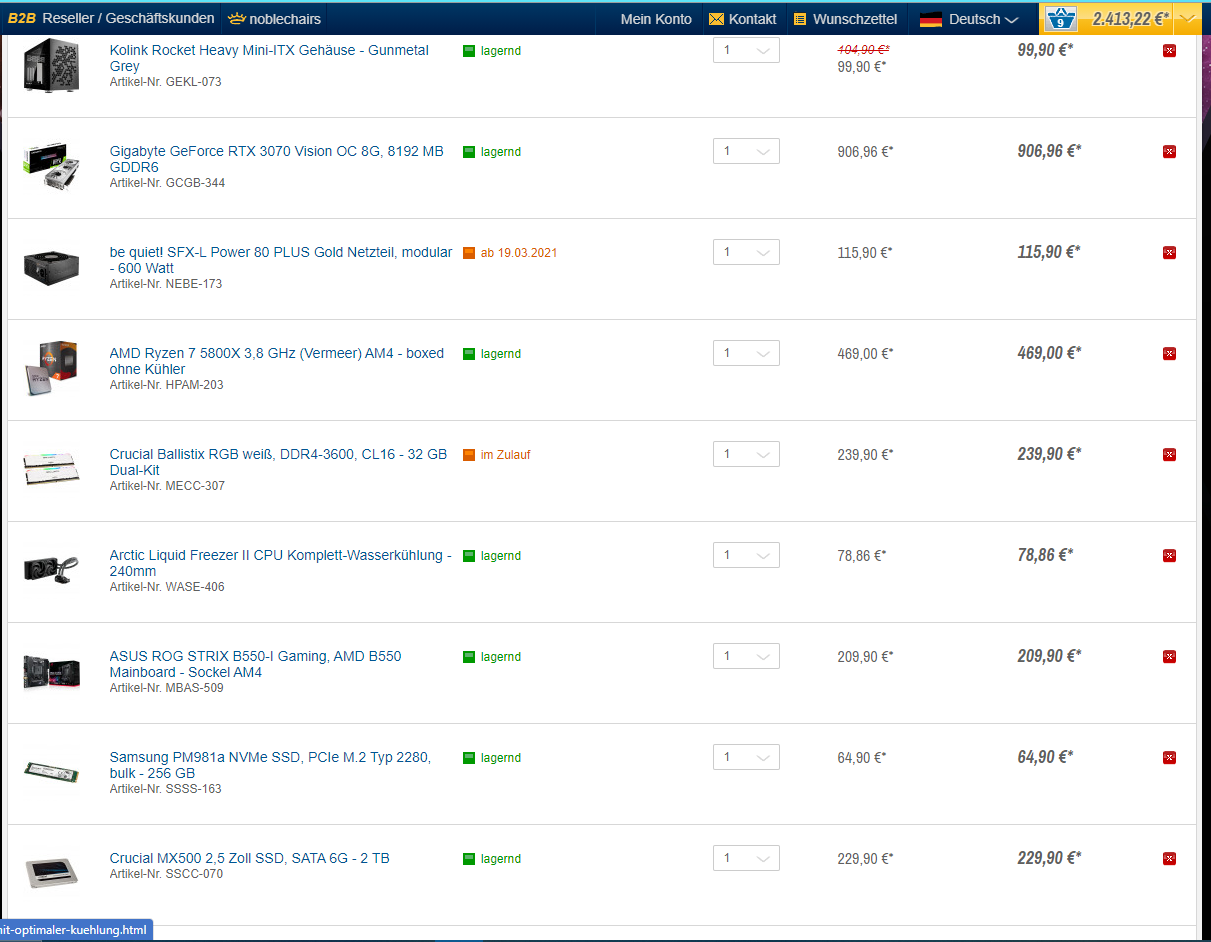Click Arctic Liquid Freezer thumbnail
Image resolution: width=1211 pixels, height=942 pixels.
pyautogui.click(x=51, y=569)
